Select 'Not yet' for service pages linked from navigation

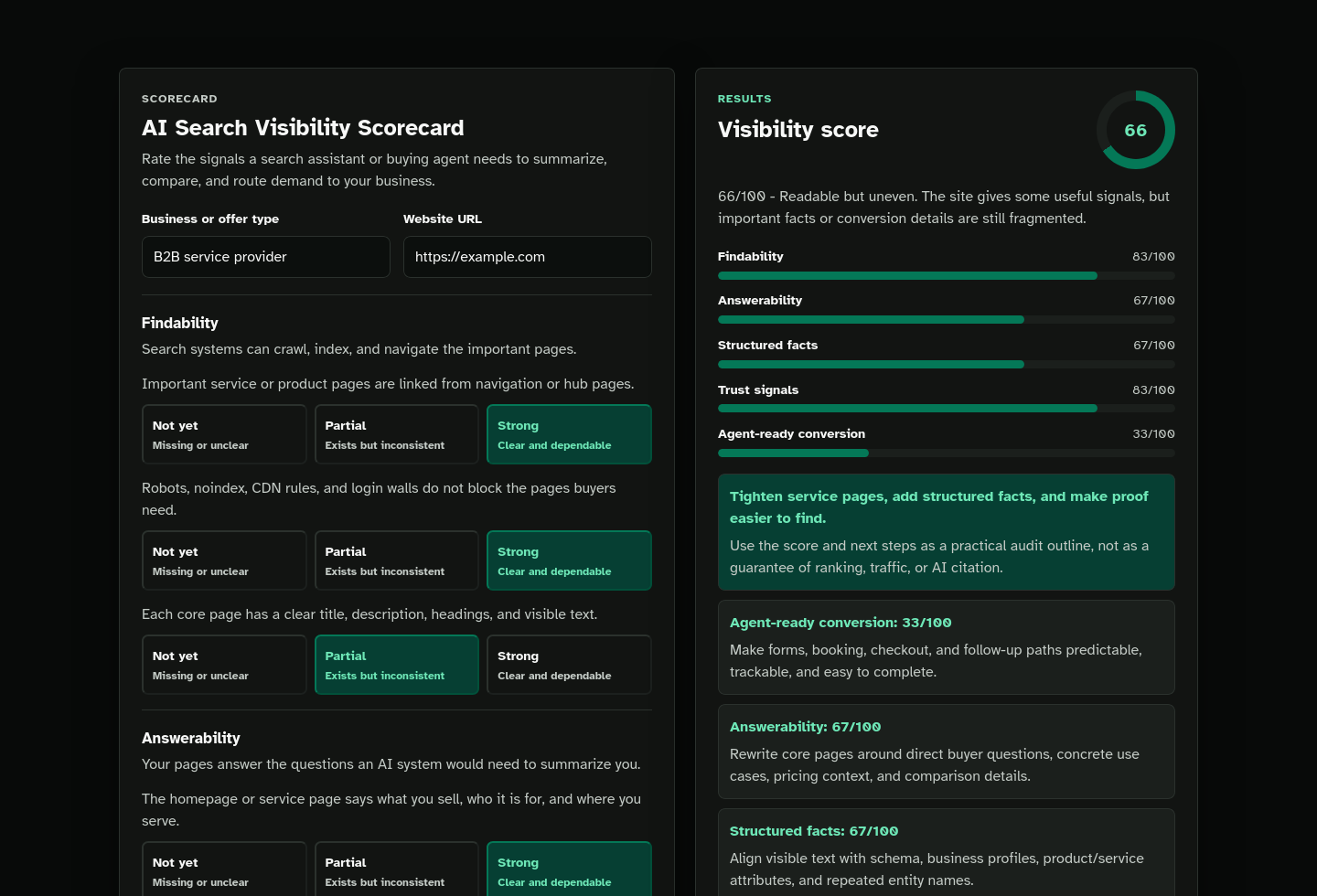point(224,434)
